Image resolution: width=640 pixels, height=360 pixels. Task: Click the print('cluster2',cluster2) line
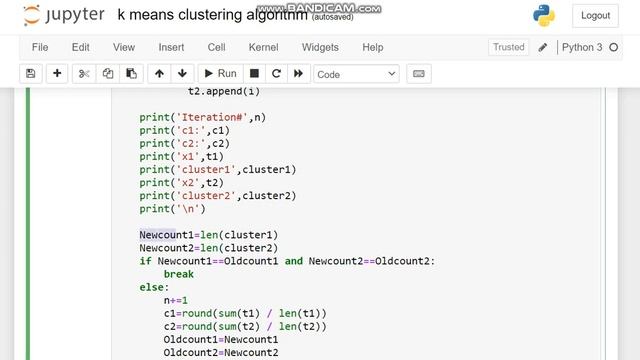click(218, 196)
